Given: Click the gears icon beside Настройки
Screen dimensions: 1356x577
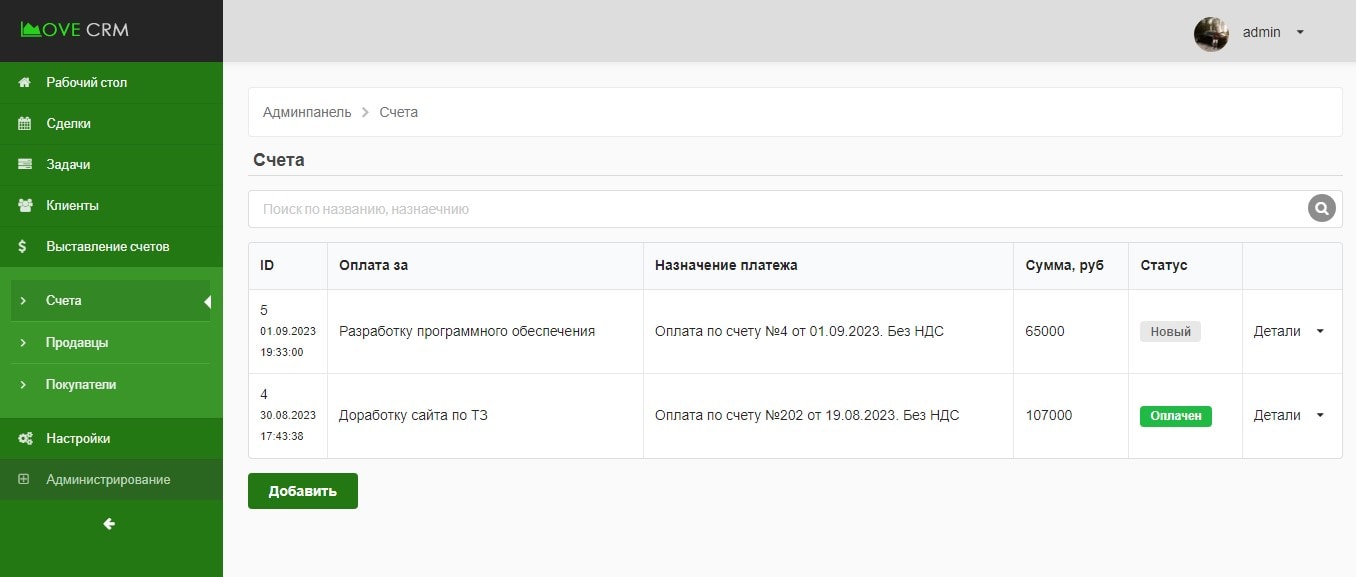Looking at the screenshot, I should pos(26,439).
